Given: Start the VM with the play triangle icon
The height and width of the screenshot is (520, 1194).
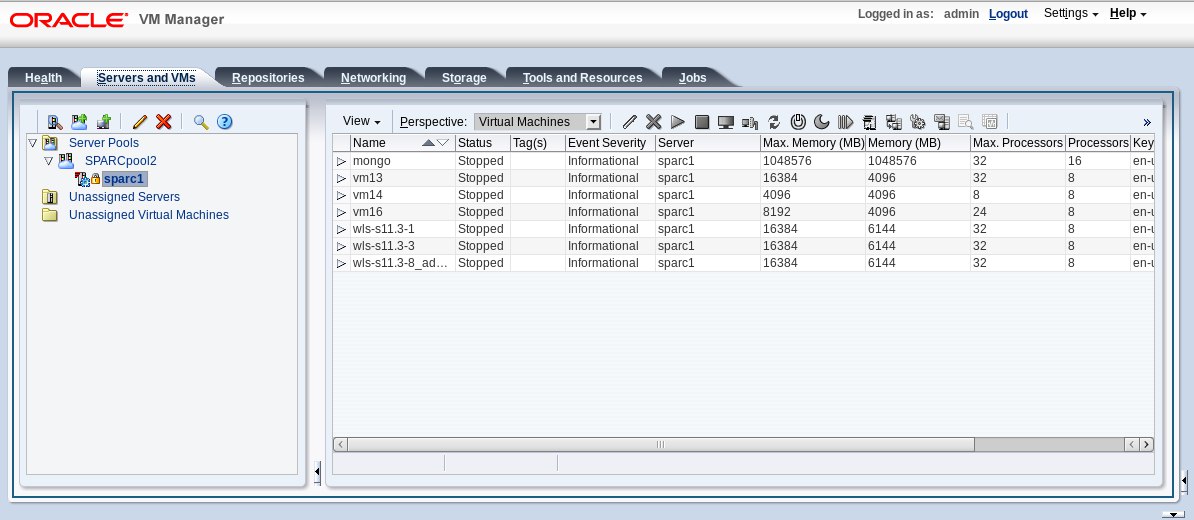Looking at the screenshot, I should [678, 122].
